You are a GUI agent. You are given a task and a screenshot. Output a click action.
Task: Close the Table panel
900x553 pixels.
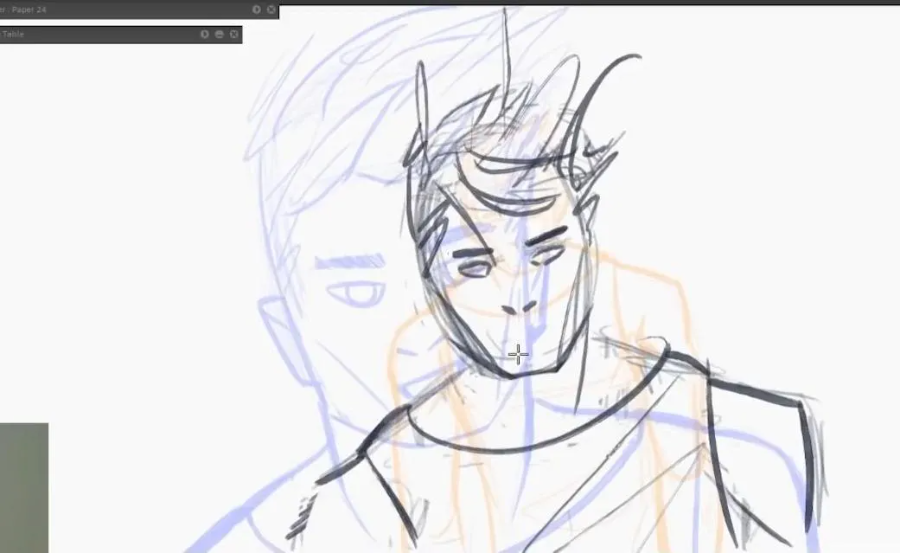click(x=234, y=34)
